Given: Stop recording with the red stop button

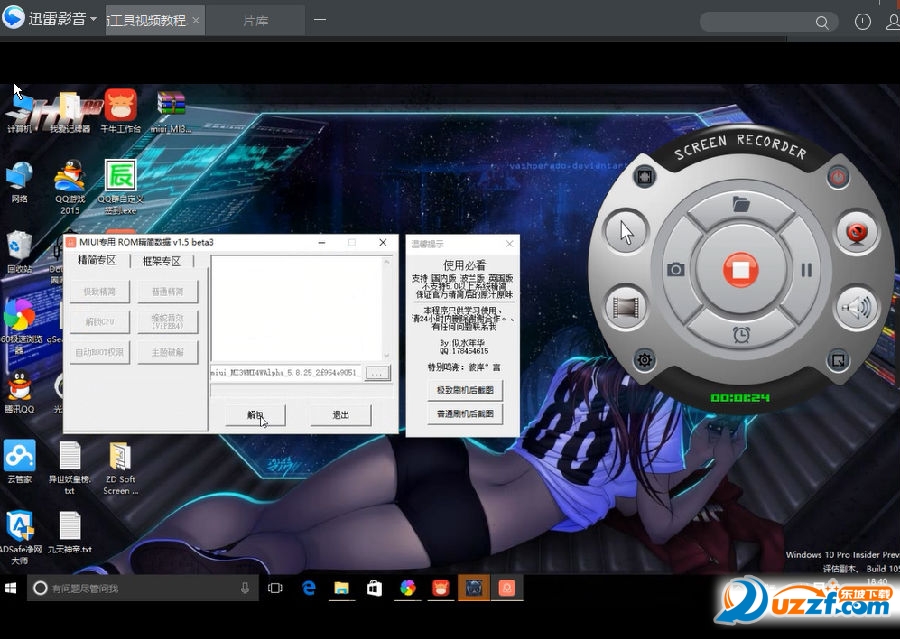Looking at the screenshot, I should click(739, 270).
